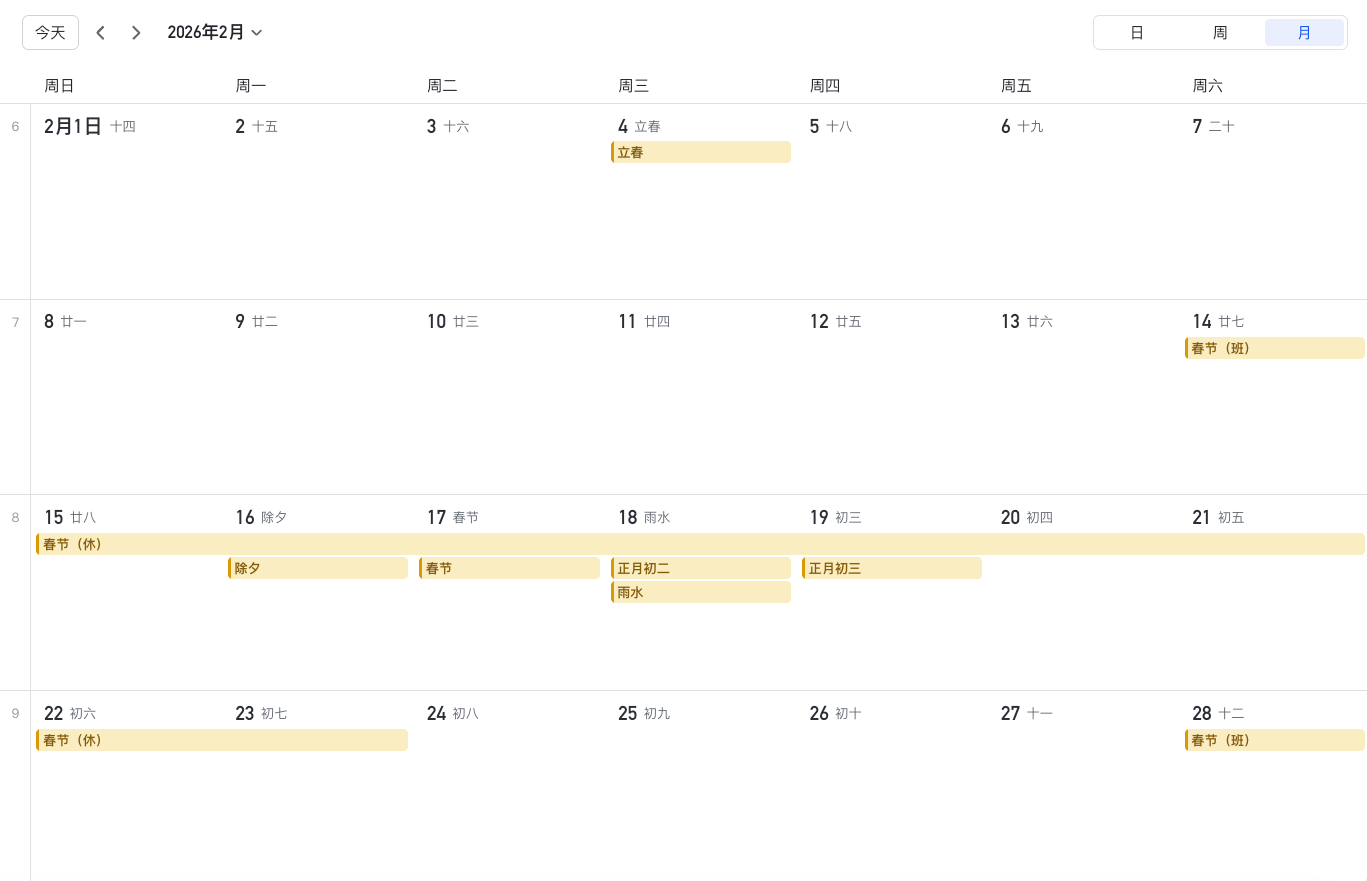Open 春节（班） event on February 28
This screenshot has height=881, width=1367.
pos(1275,740)
